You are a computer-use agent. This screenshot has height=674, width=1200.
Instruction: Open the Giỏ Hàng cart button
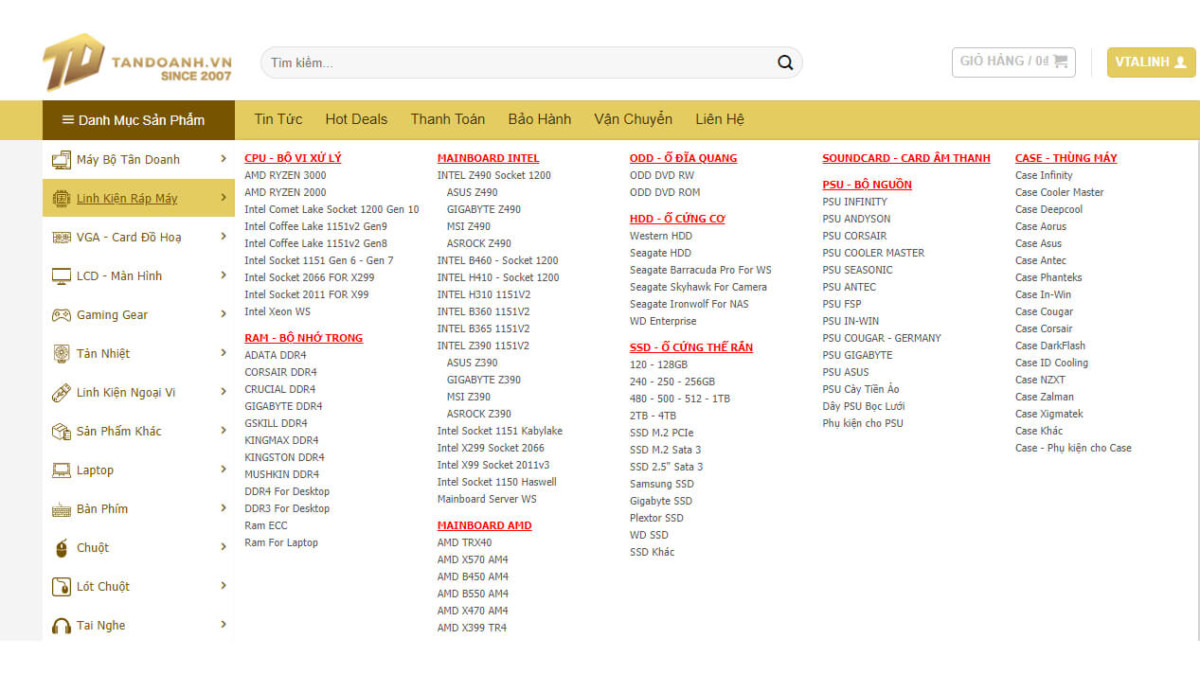[1013, 62]
